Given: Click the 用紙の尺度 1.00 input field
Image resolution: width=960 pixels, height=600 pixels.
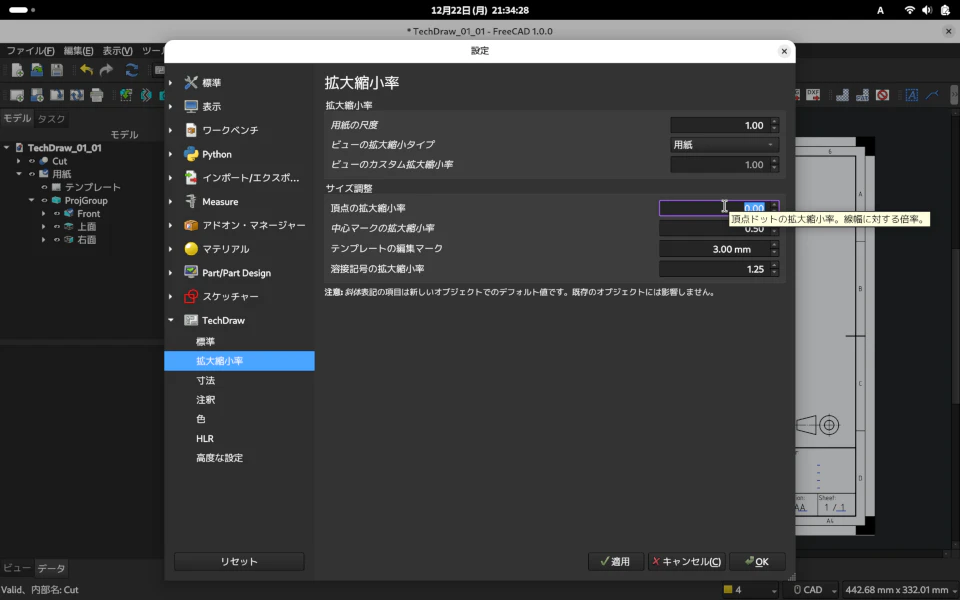Looking at the screenshot, I should tap(724, 125).
